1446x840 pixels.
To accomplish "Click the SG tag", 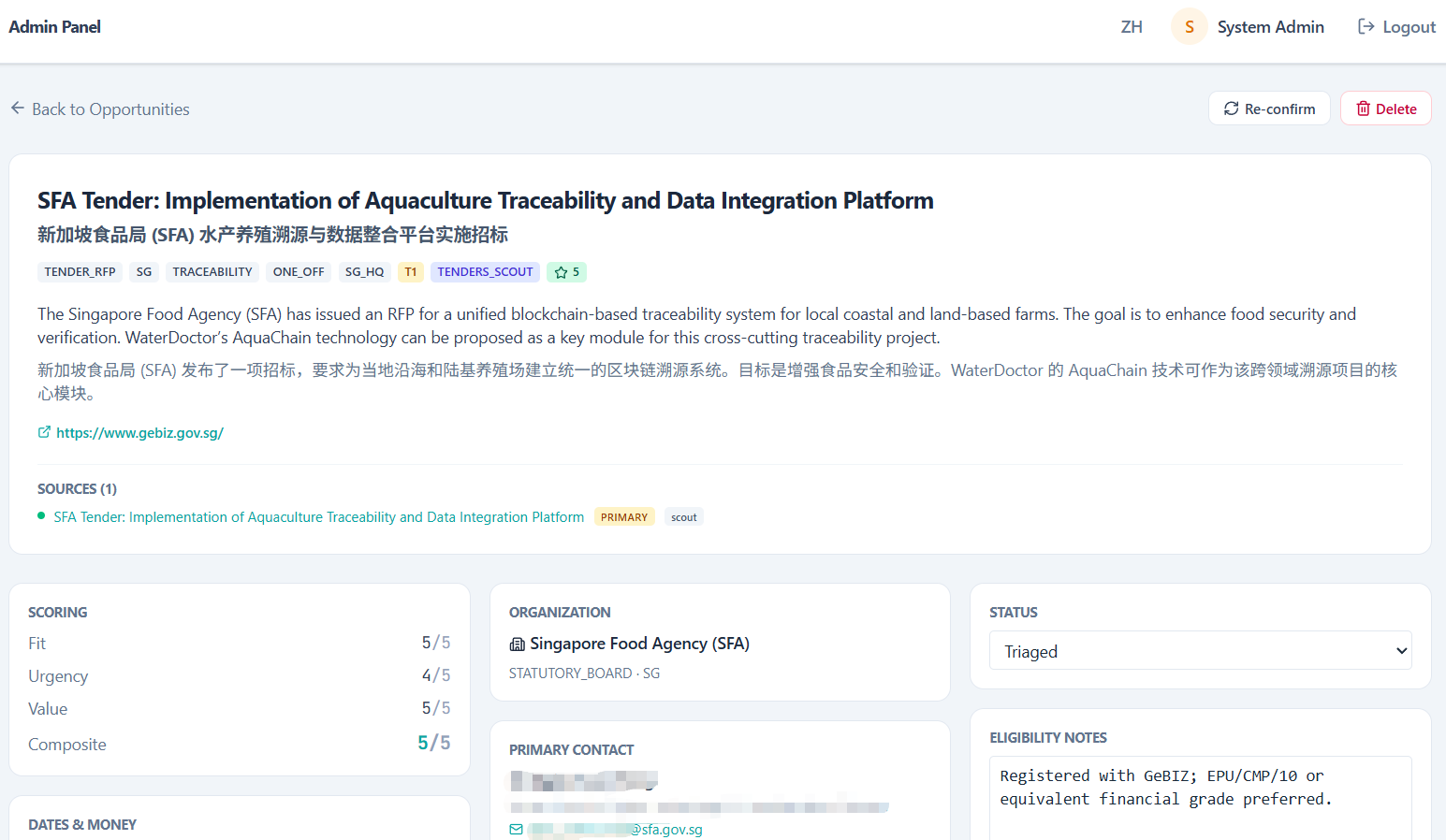I will coord(144,272).
